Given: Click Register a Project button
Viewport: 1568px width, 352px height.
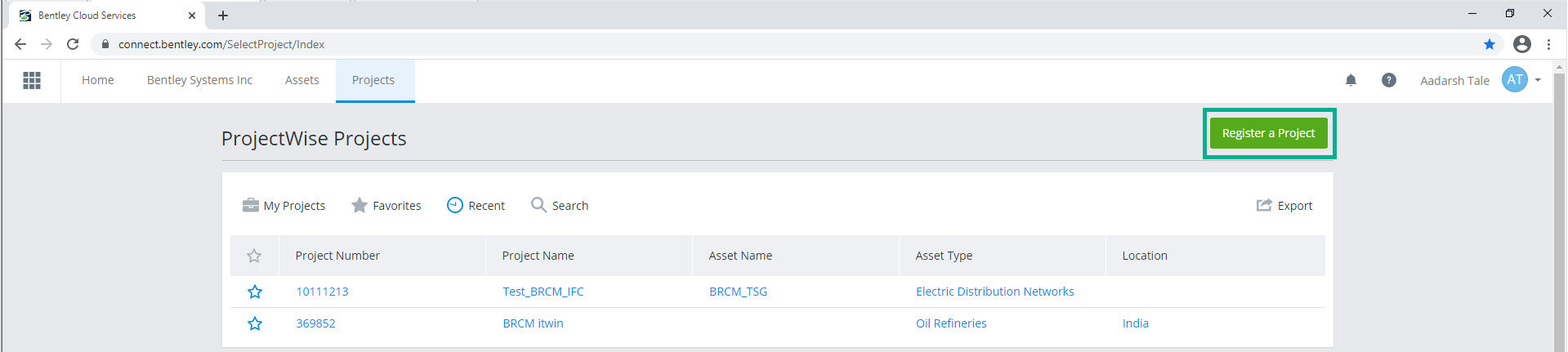Looking at the screenshot, I should (x=1269, y=133).
